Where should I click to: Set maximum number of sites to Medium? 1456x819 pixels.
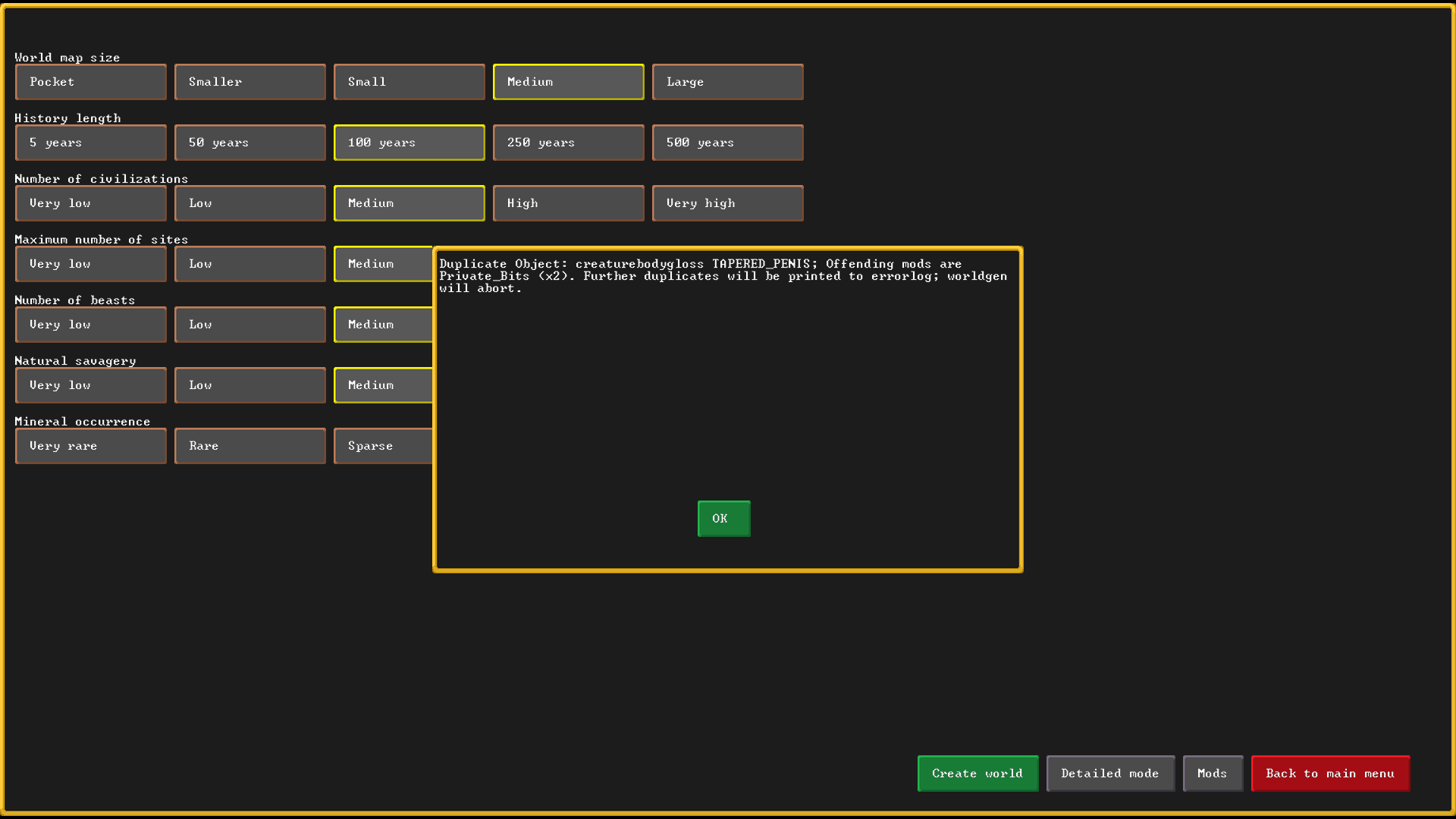(x=383, y=264)
